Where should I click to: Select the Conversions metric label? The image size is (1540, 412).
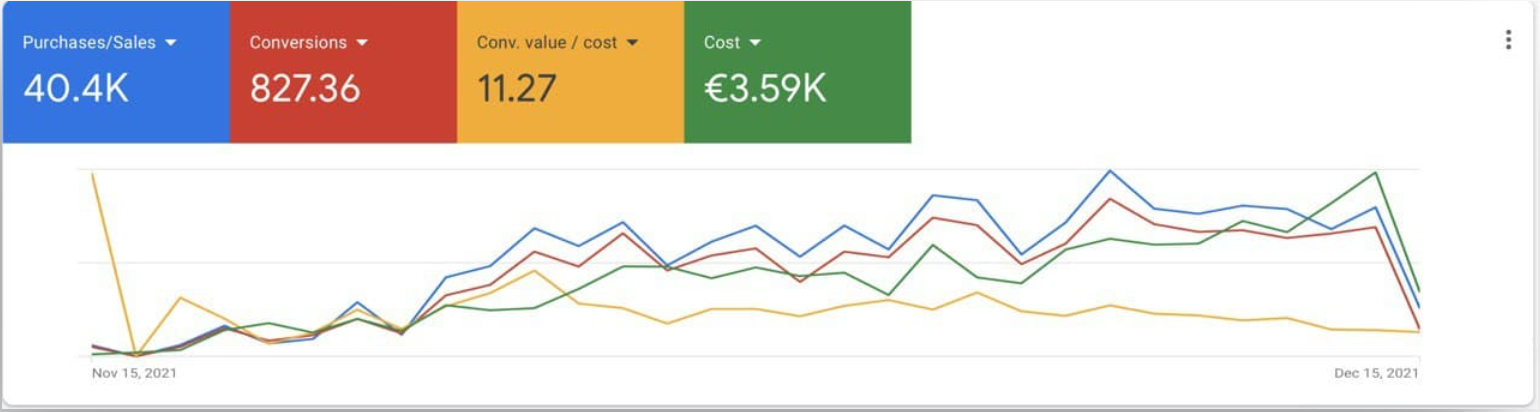tap(298, 43)
